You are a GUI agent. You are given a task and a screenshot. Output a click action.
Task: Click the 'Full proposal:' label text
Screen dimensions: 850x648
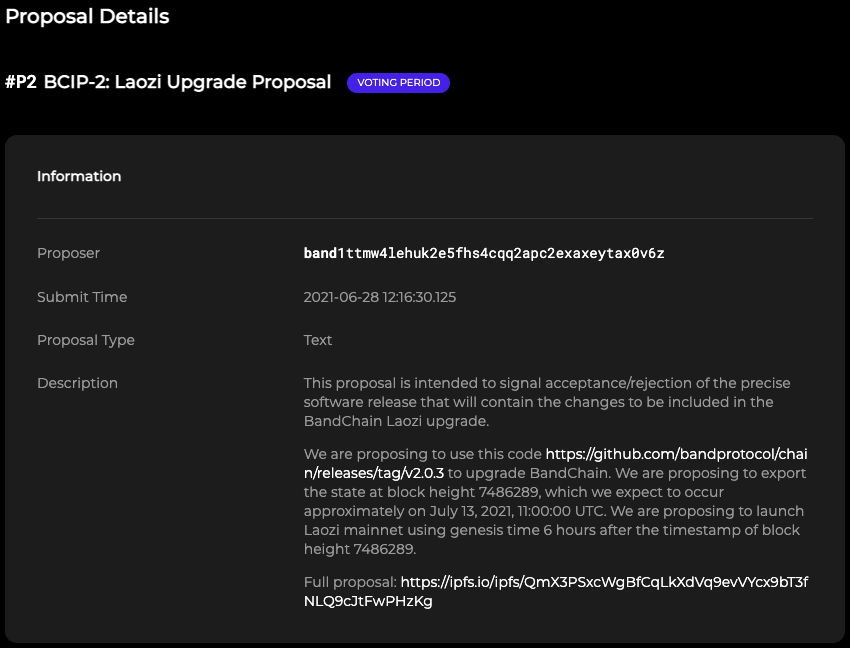tap(350, 582)
